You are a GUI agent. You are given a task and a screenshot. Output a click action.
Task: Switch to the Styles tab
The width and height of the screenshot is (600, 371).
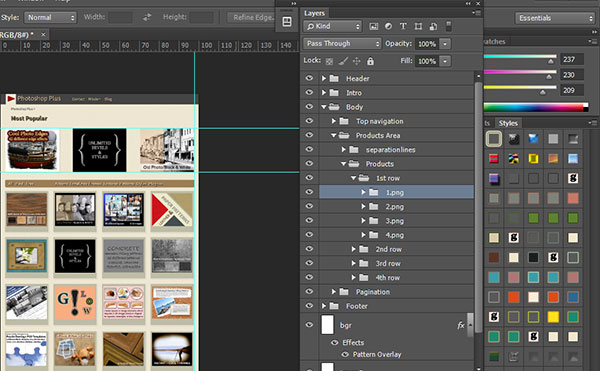tap(508, 123)
